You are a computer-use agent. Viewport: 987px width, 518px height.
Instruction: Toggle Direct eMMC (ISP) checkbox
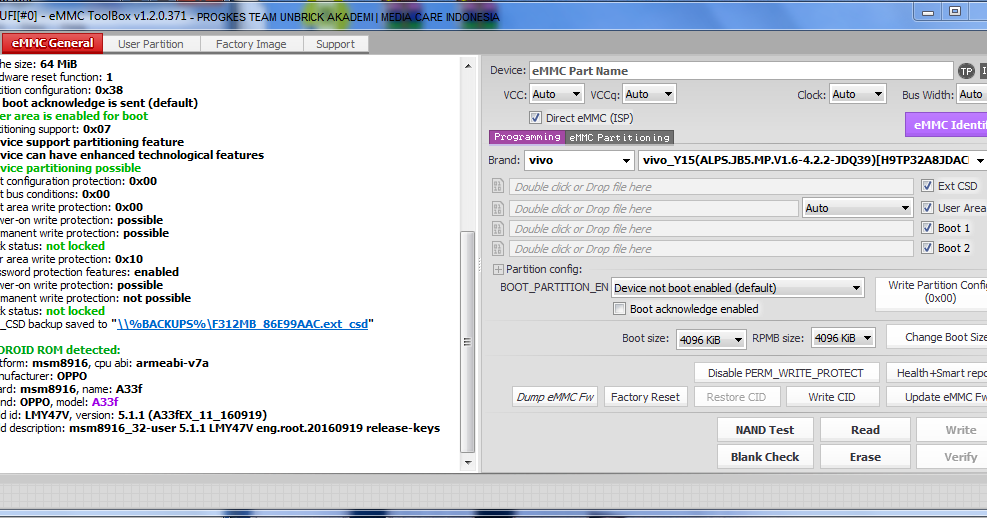pos(535,118)
